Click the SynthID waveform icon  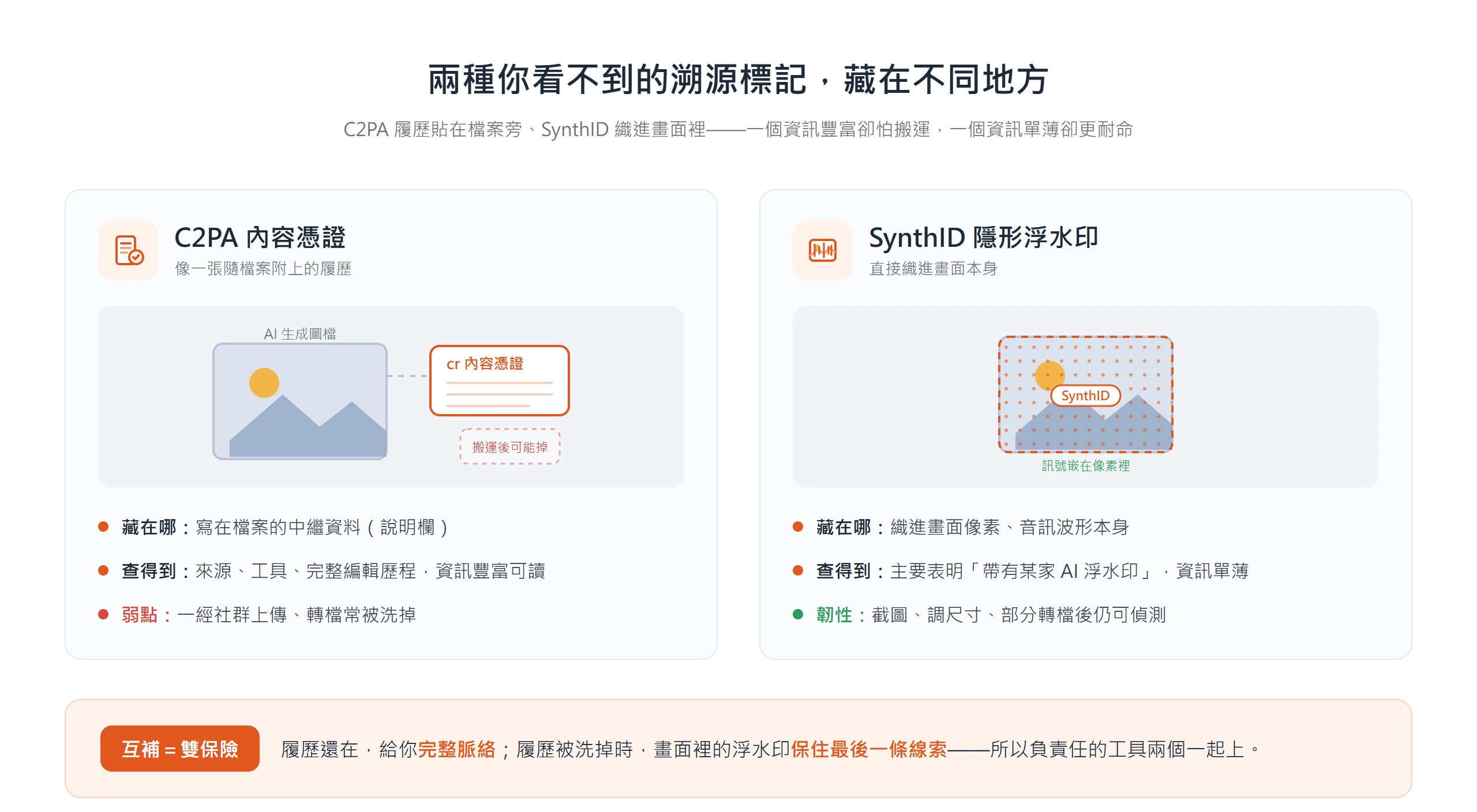(x=823, y=250)
